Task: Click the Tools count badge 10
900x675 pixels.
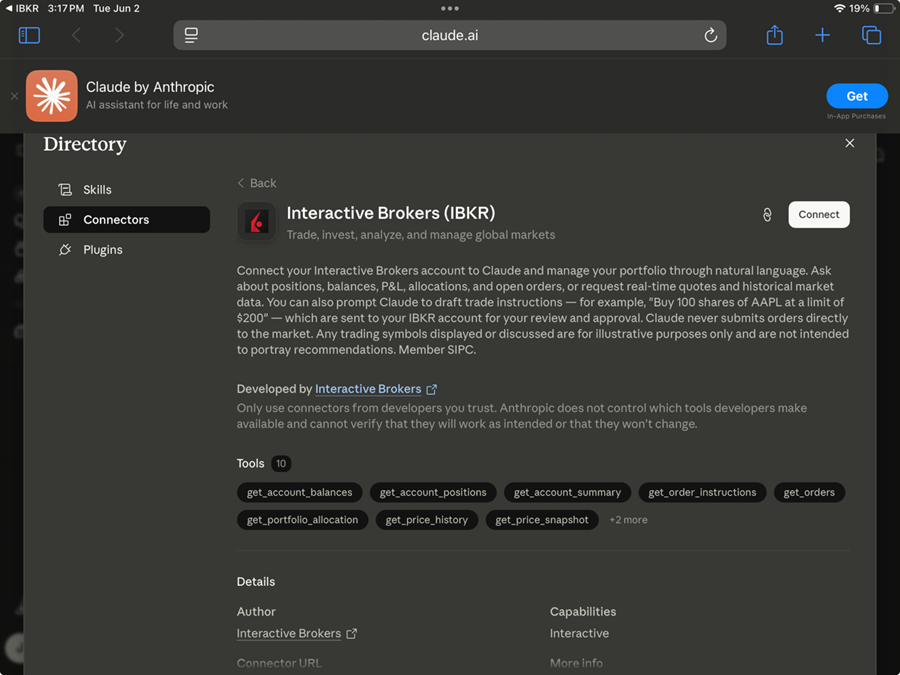Action: tap(281, 463)
